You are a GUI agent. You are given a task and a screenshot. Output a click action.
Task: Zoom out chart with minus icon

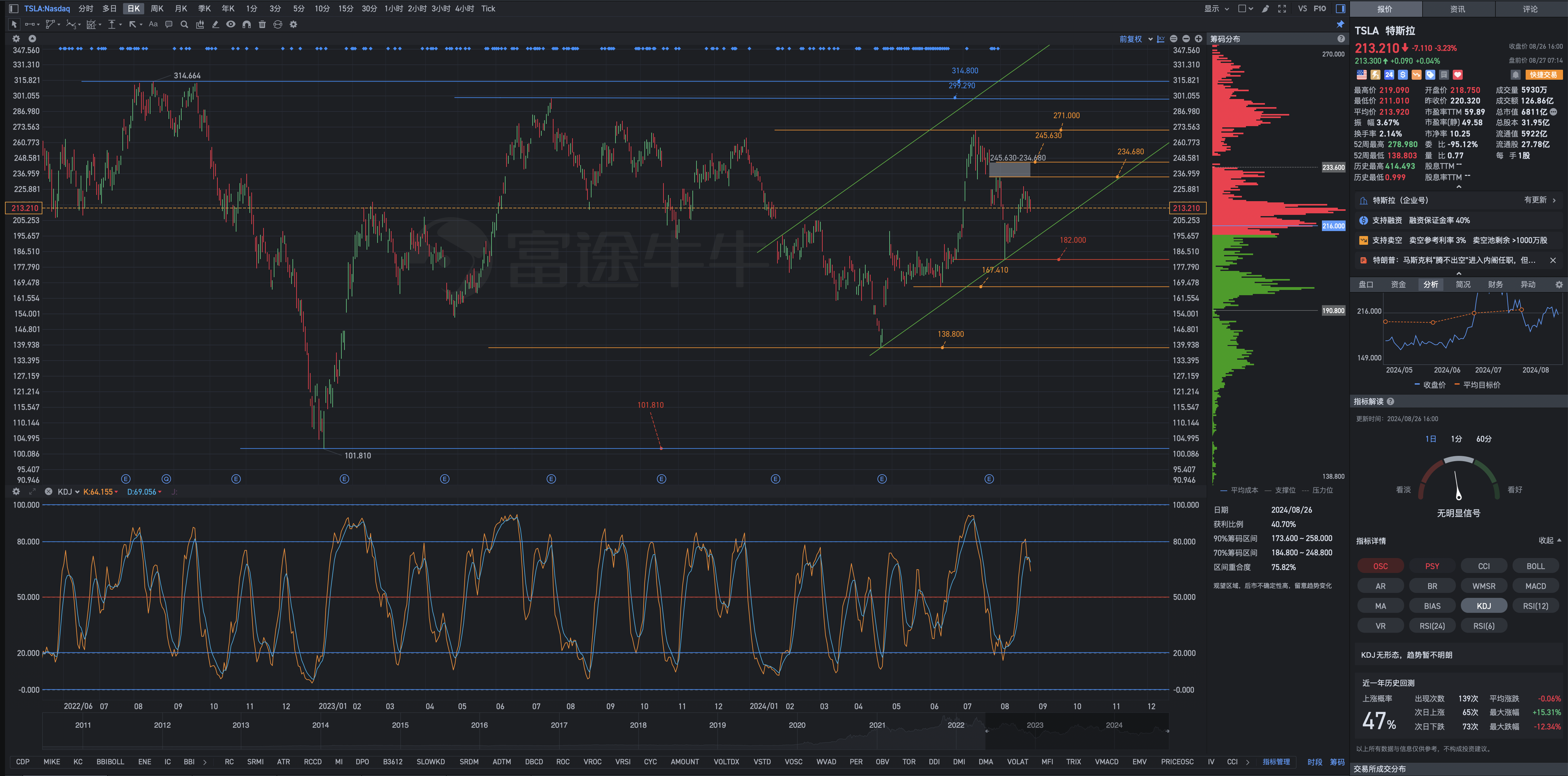point(1186,39)
